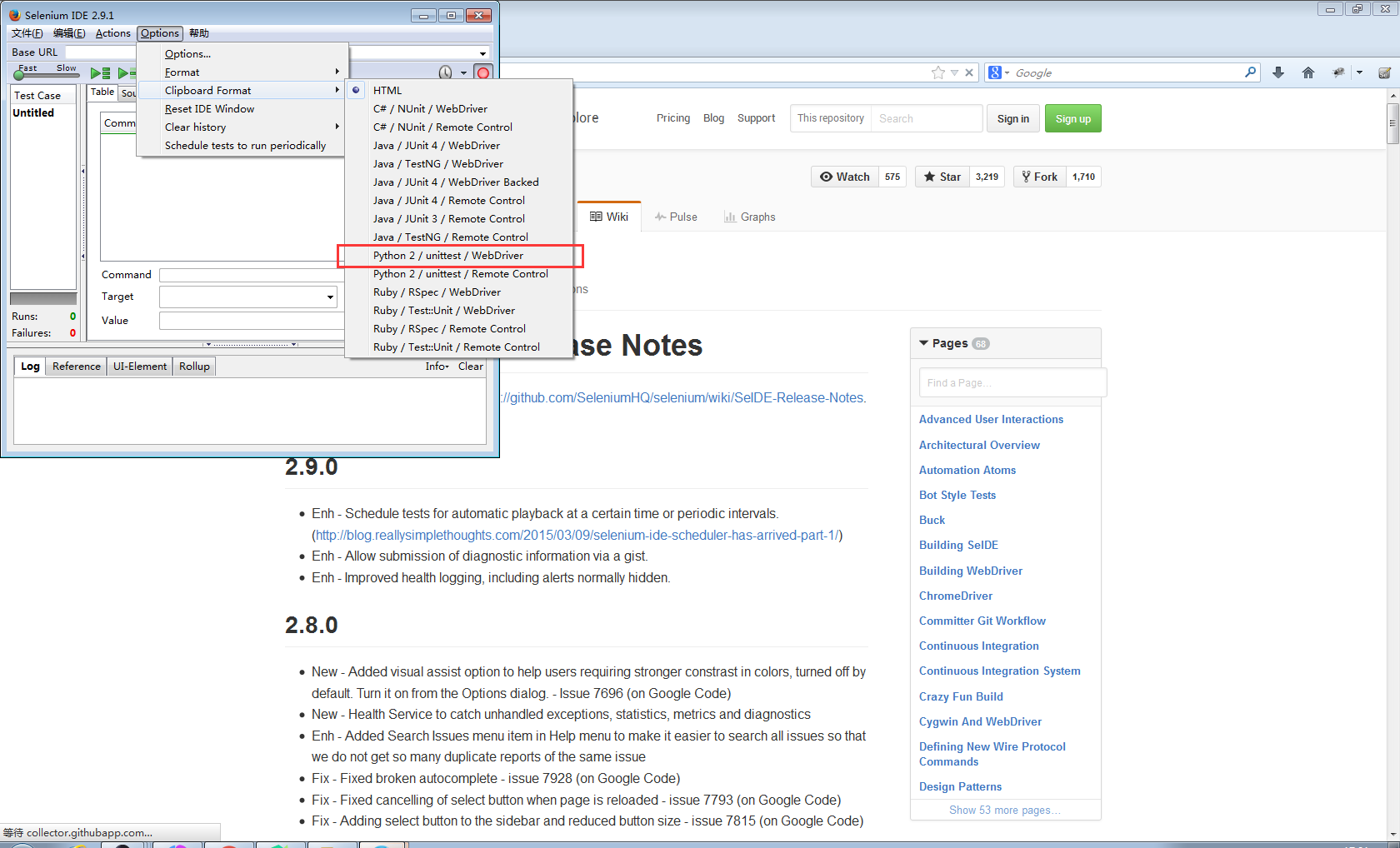The image size is (1400, 848).
Task: Click the Star button on GitHub
Action: 942,177
